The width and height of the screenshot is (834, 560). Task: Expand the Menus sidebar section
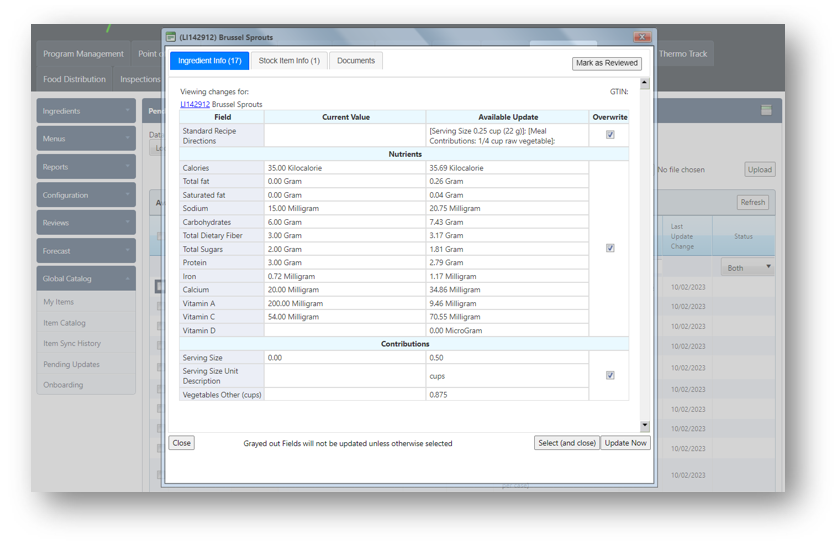coord(86,139)
